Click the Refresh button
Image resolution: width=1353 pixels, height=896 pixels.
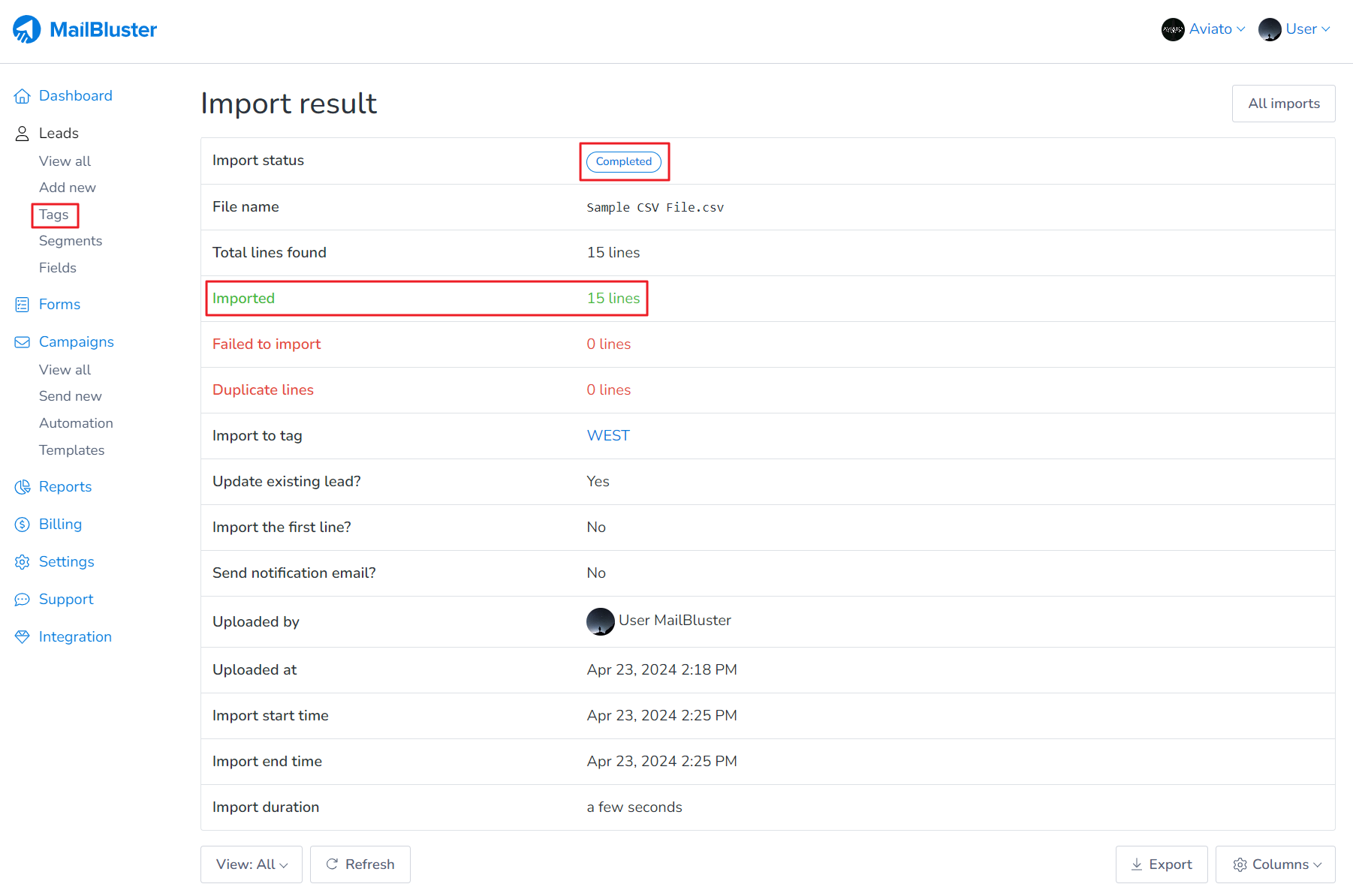[x=360, y=864]
